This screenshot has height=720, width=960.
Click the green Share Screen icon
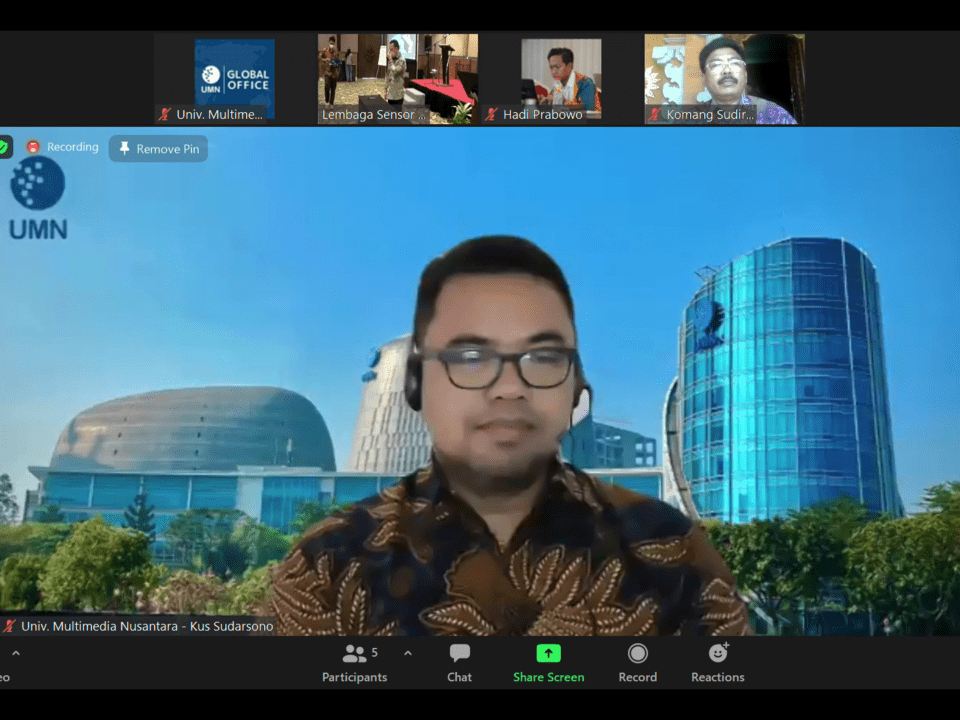click(x=548, y=654)
